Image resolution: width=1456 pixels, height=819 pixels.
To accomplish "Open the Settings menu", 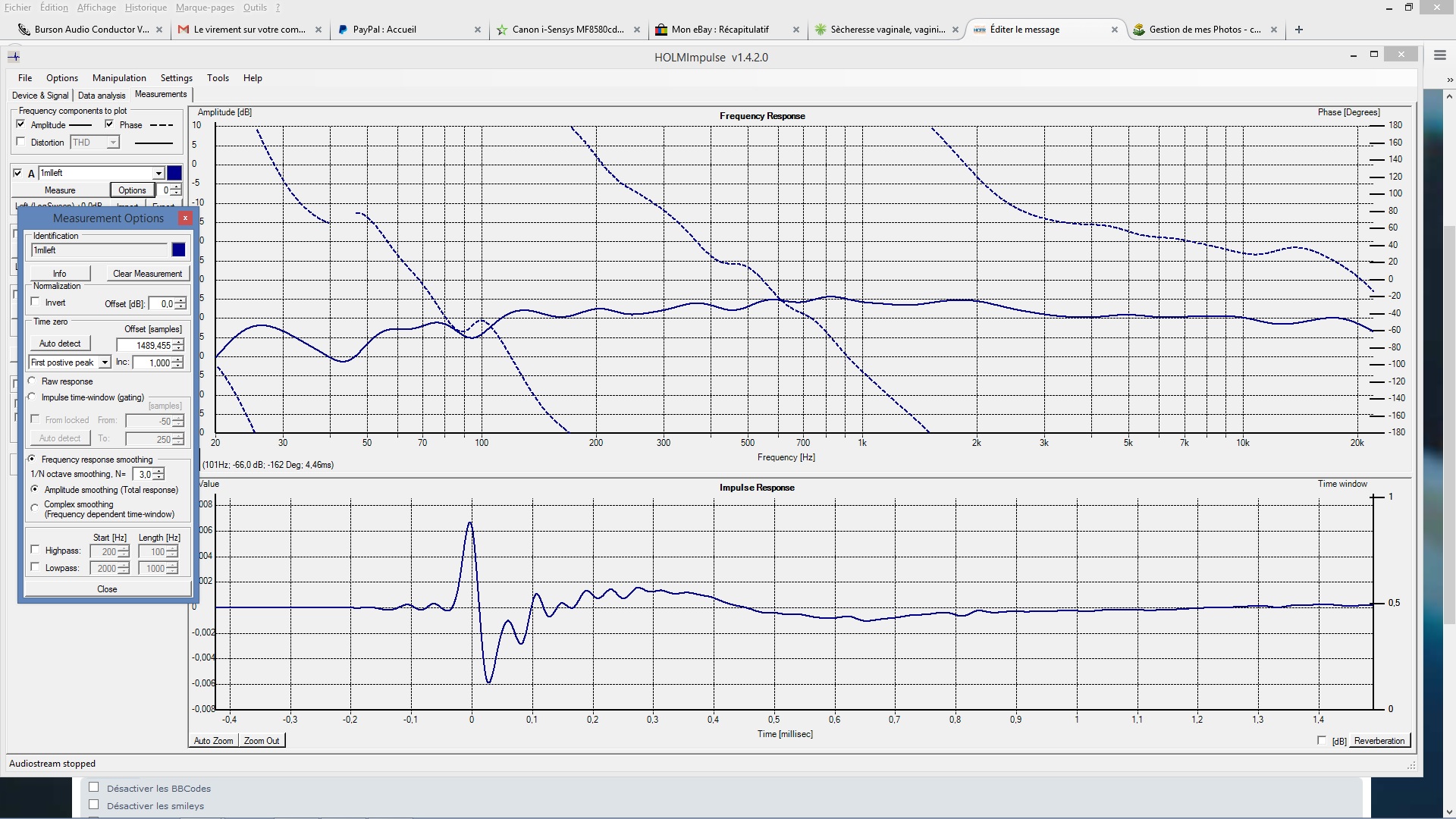I will coord(177,78).
